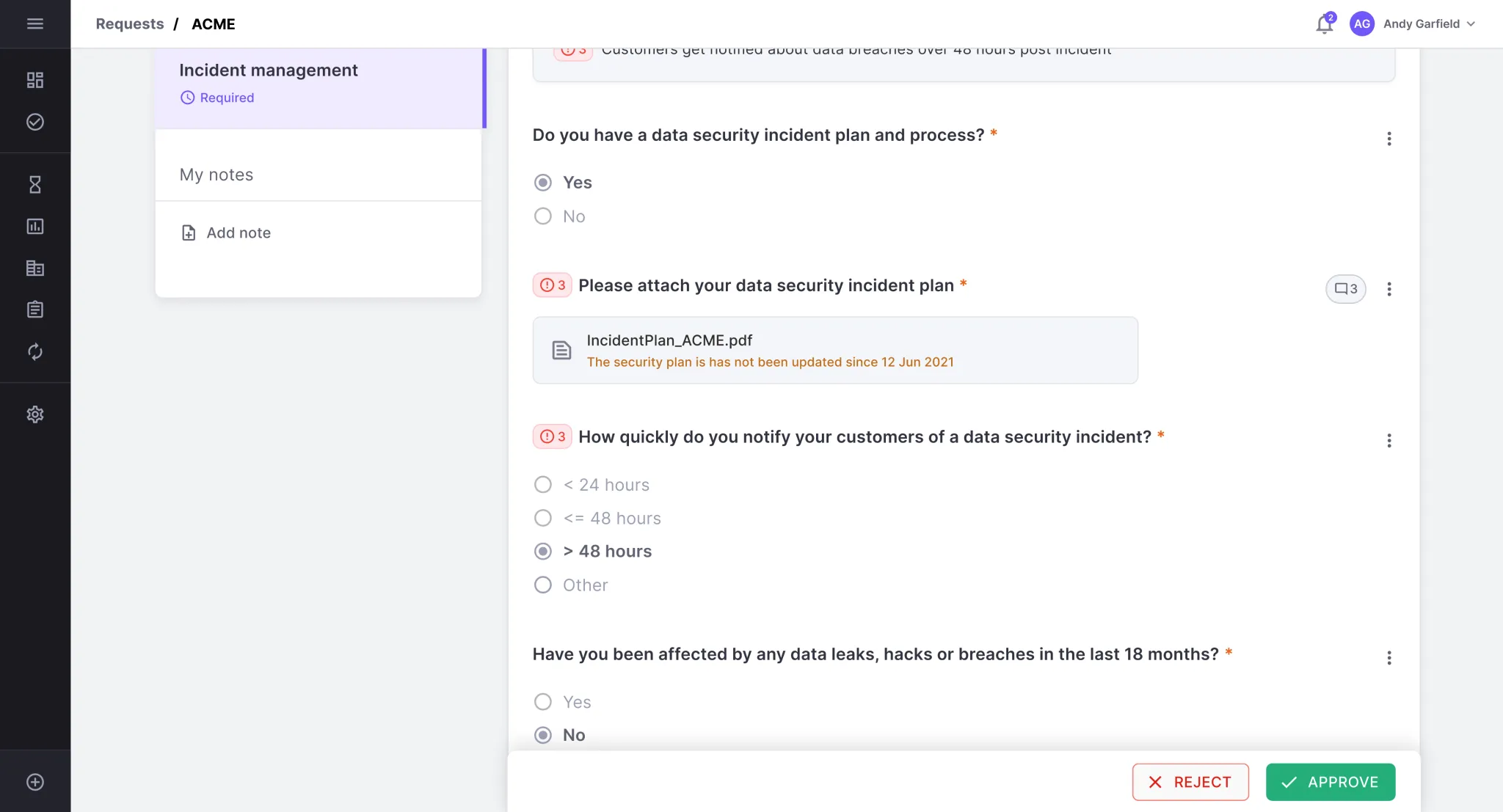This screenshot has width=1503, height=812.
Task: Open three-dot menu for notify customers question
Action: 1389,440
